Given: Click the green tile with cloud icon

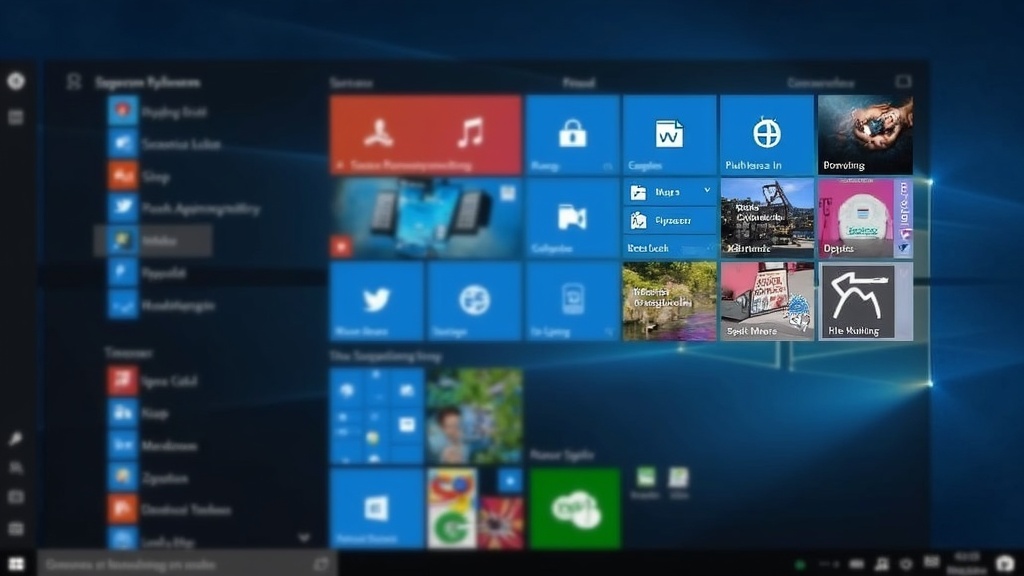Looking at the screenshot, I should pos(575,508).
